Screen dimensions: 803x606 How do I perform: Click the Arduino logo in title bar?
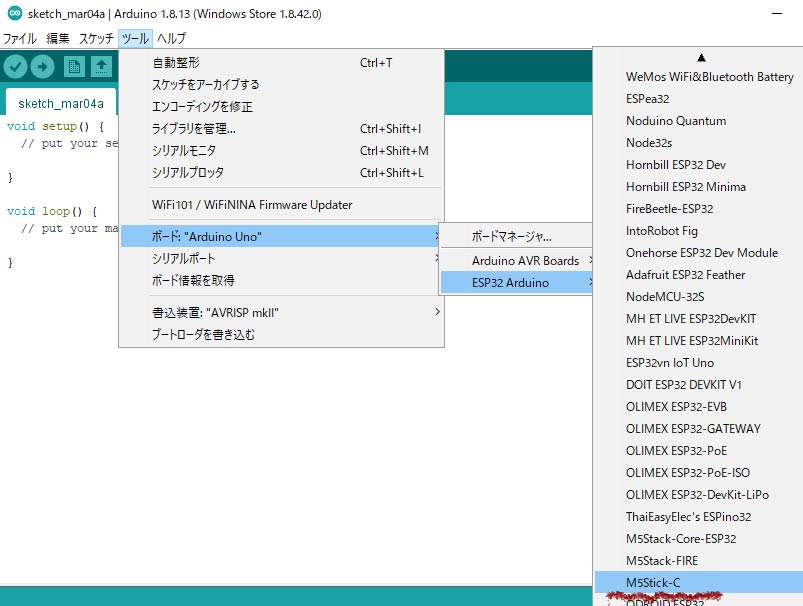coord(15,13)
